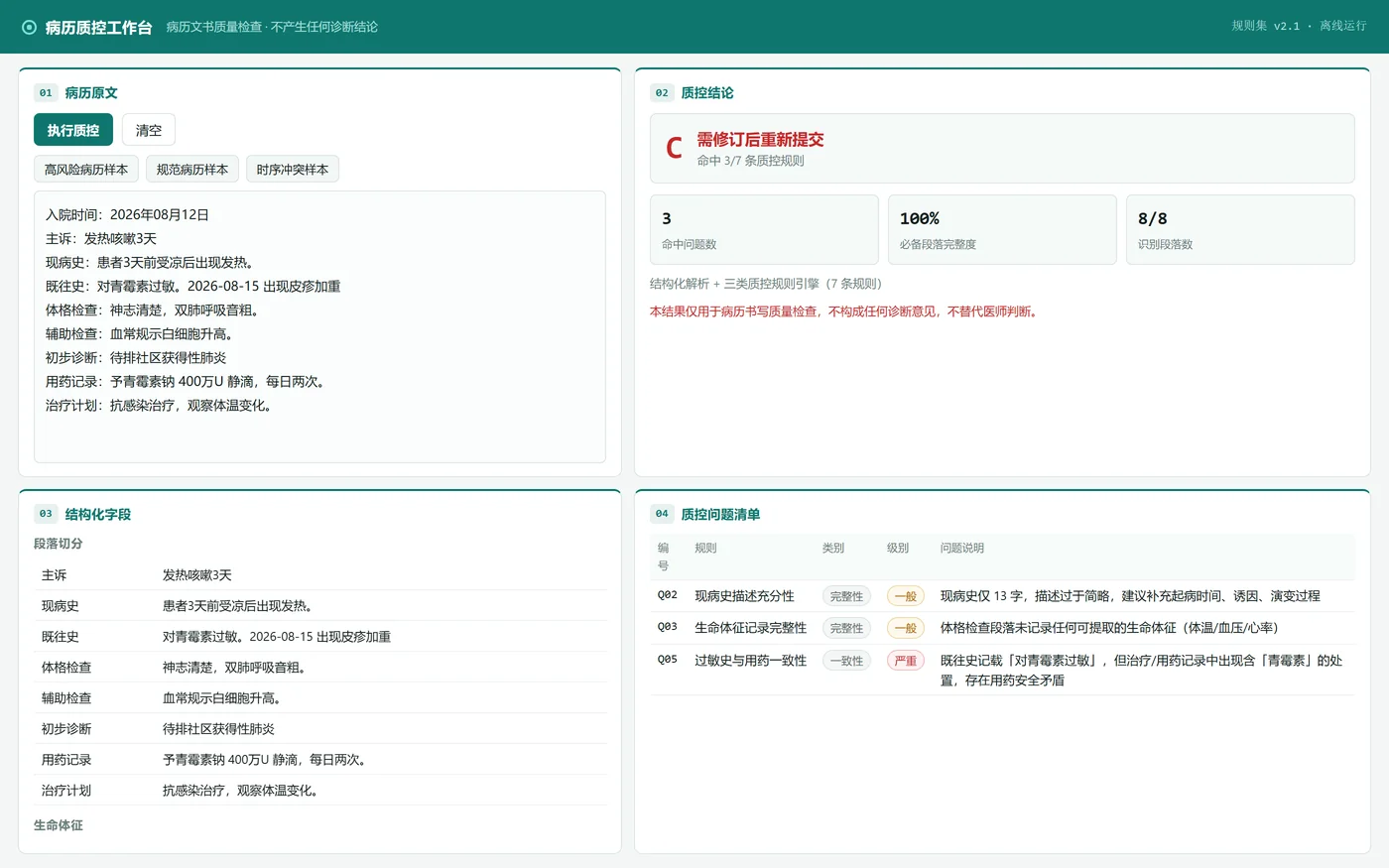The height and width of the screenshot is (868, 1389).
Task: Load the 高风险病历样本 sample
Action: 86,169
